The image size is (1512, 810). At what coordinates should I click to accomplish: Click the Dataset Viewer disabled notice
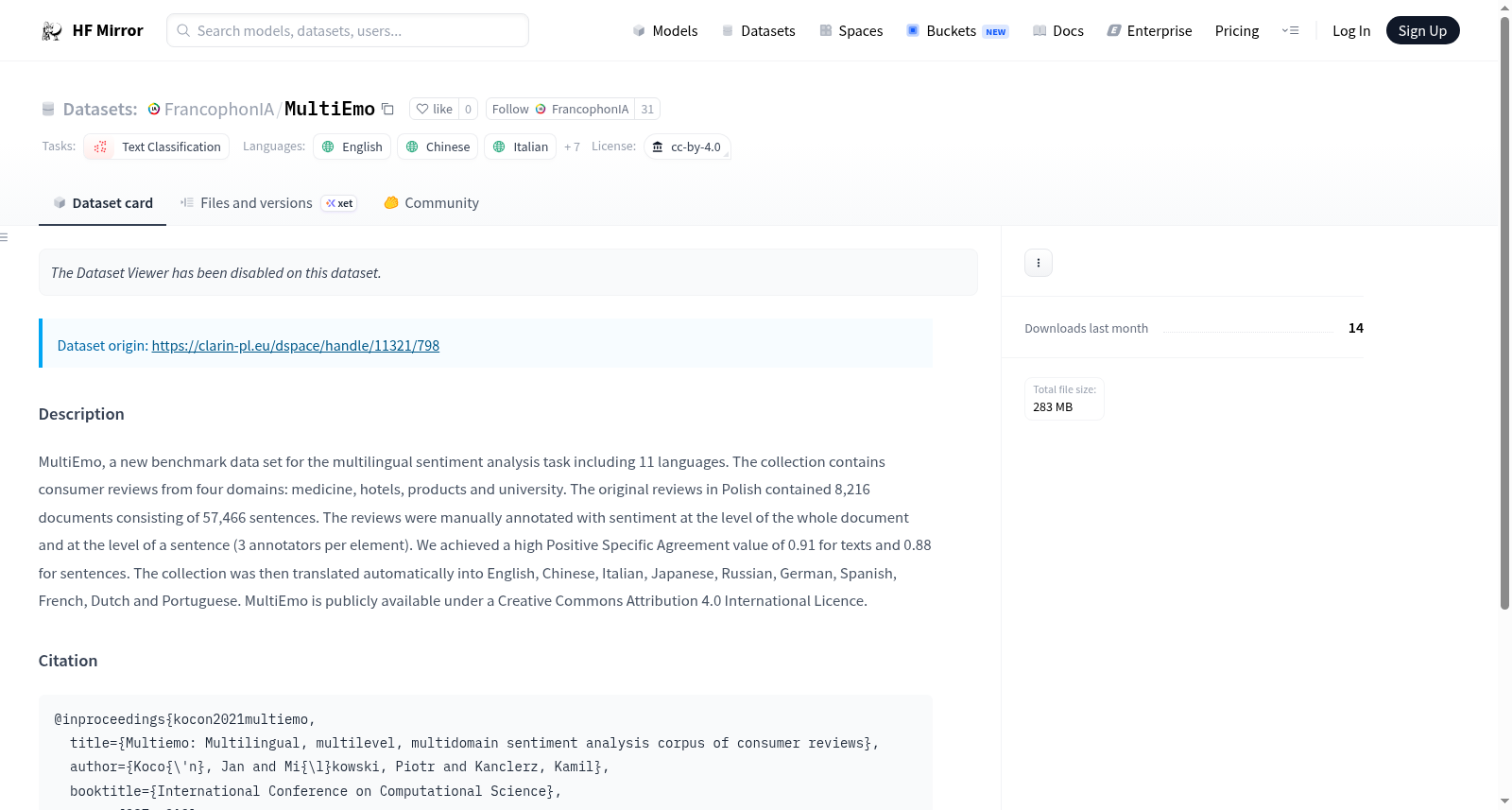(508, 272)
